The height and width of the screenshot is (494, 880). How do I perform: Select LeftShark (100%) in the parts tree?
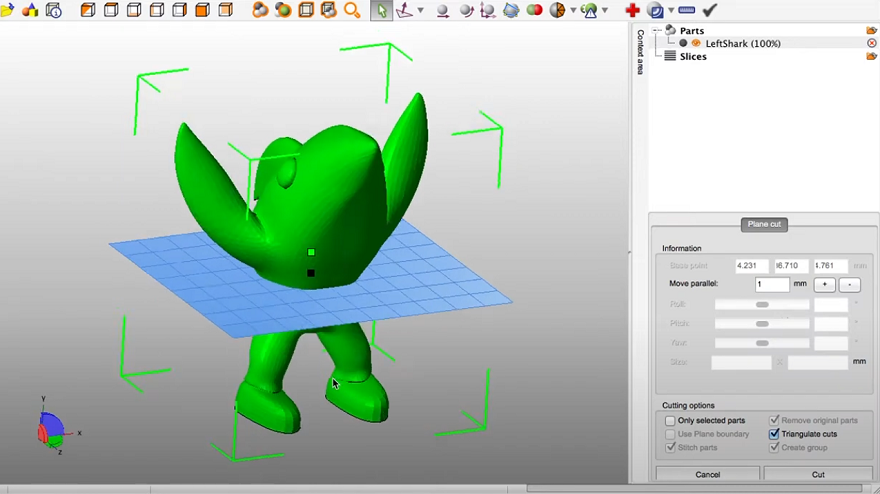[x=742, y=43]
